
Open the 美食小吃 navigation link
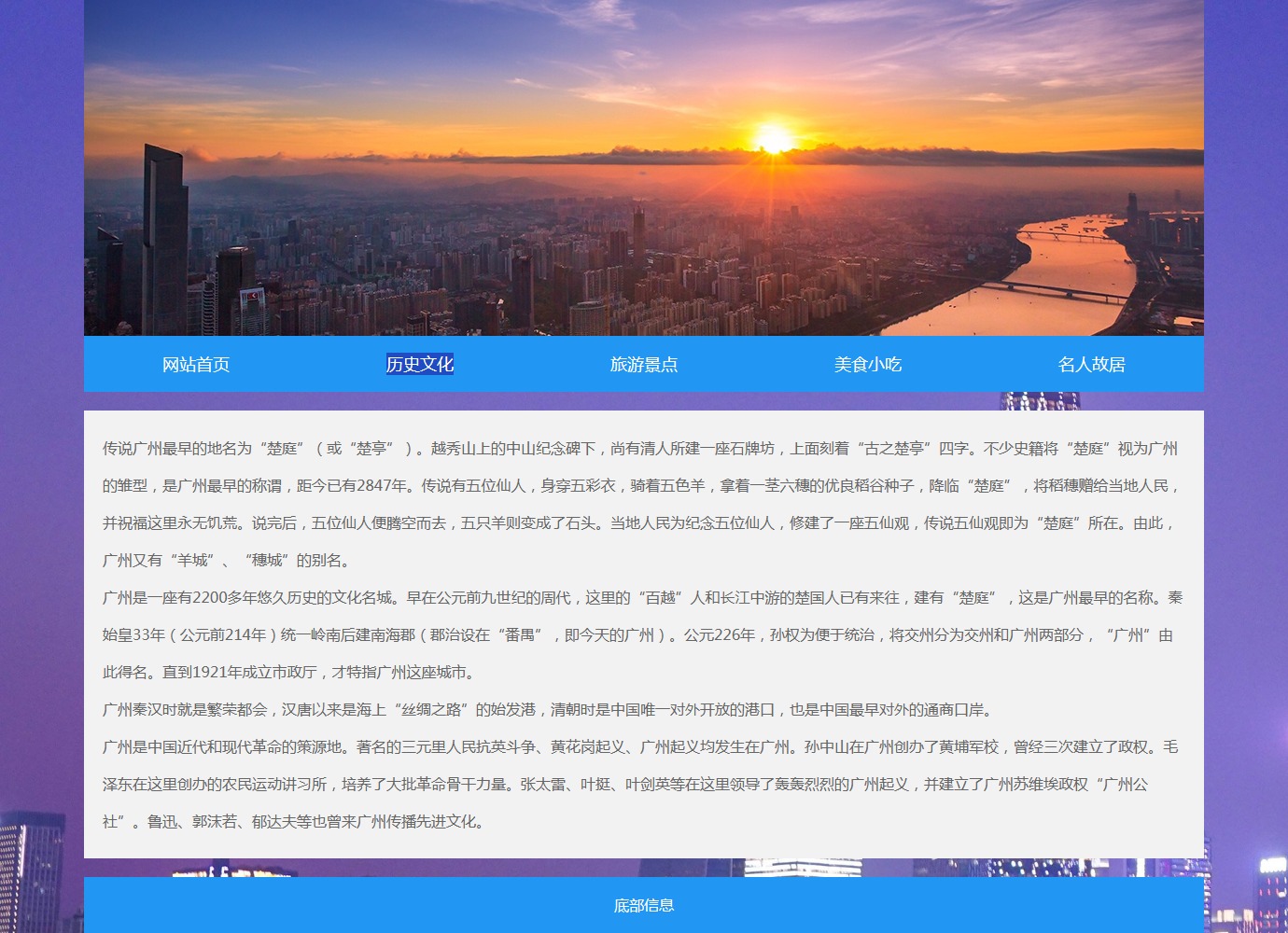[x=868, y=364]
